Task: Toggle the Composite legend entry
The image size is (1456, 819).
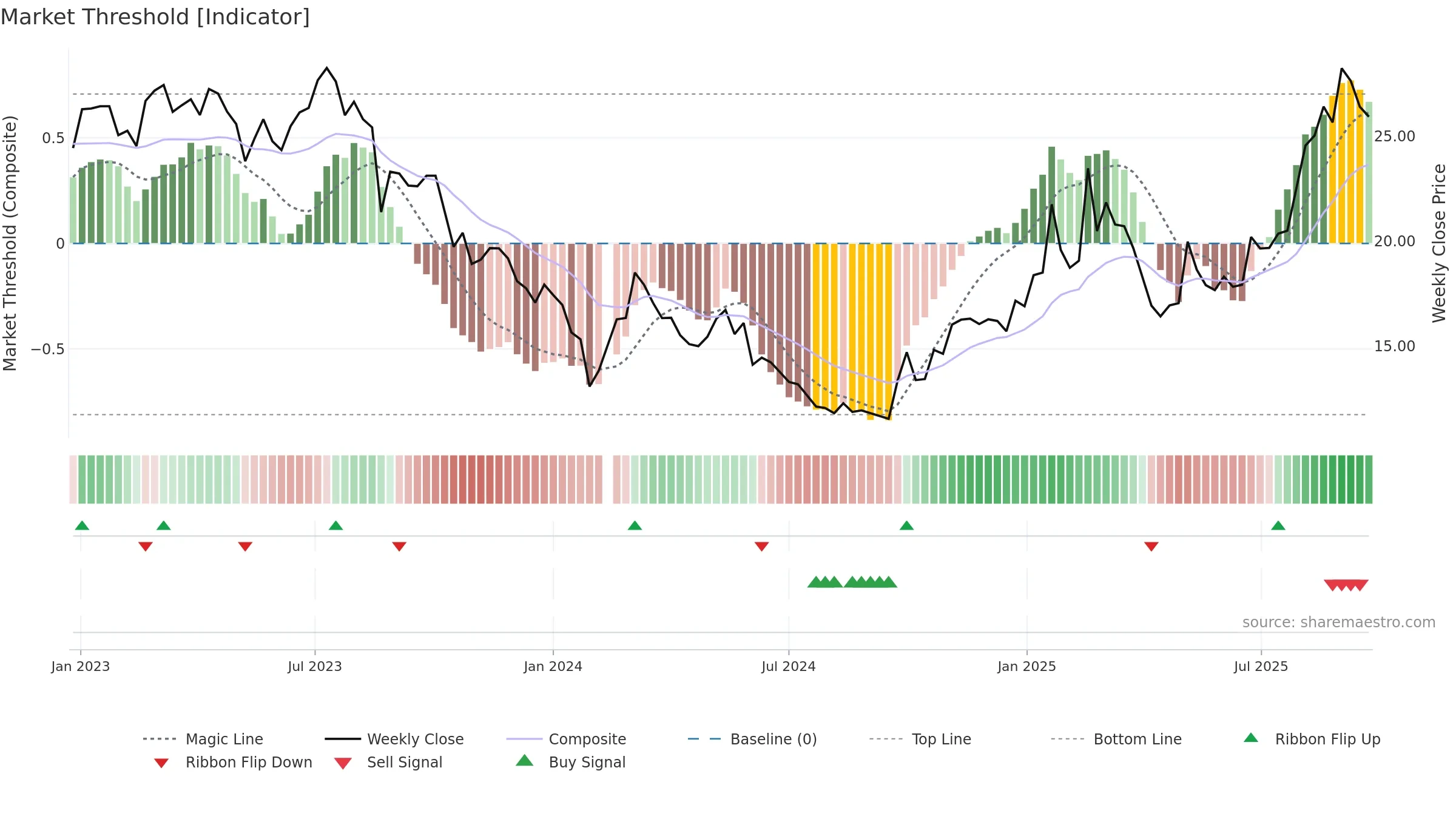Action: [566, 739]
